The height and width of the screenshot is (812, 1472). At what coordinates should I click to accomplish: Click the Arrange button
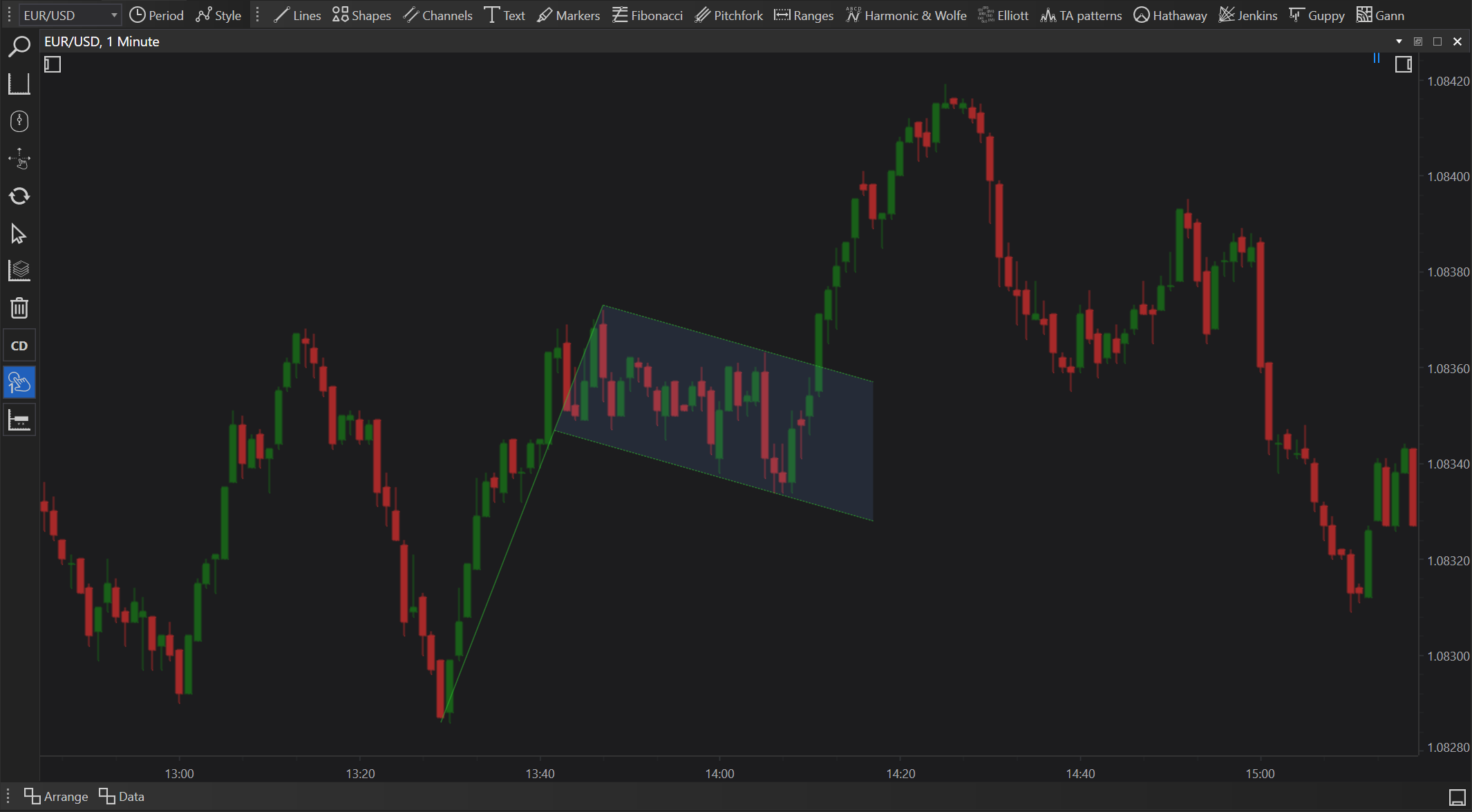point(57,796)
